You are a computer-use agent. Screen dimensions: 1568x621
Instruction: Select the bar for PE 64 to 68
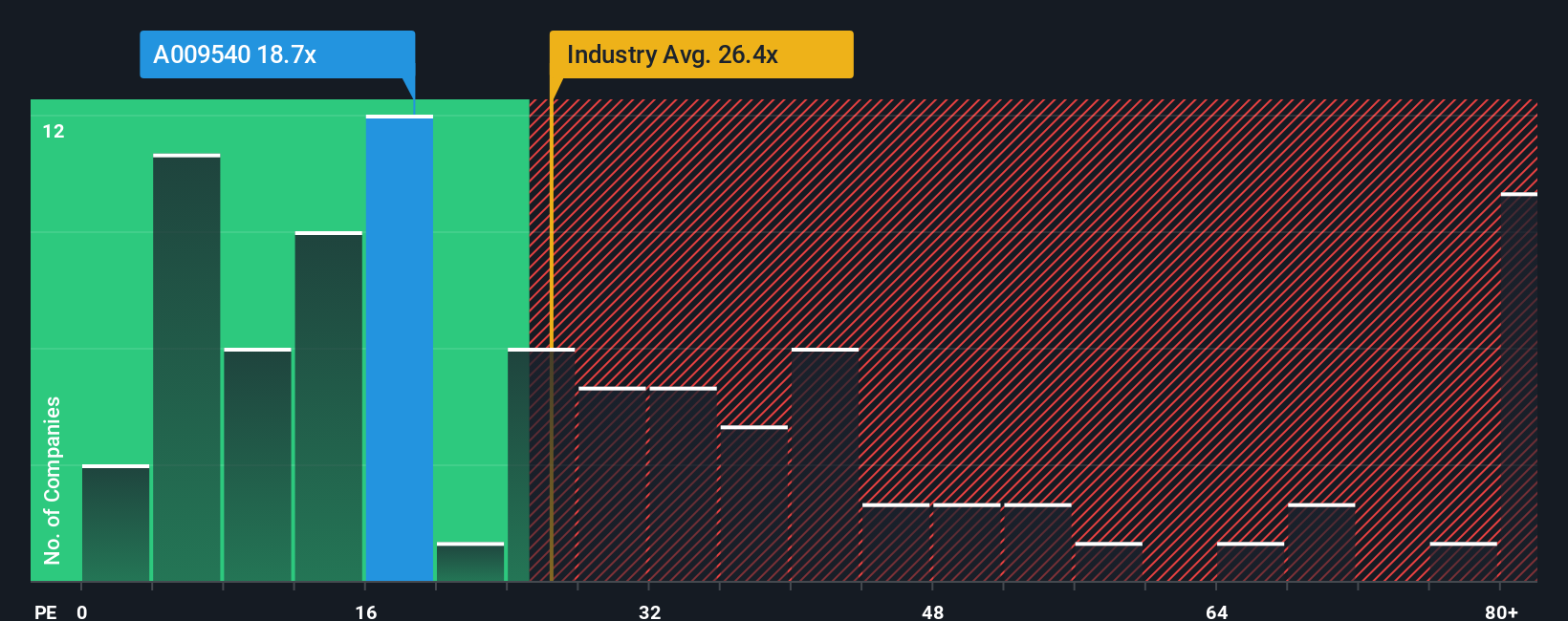click(1251, 562)
